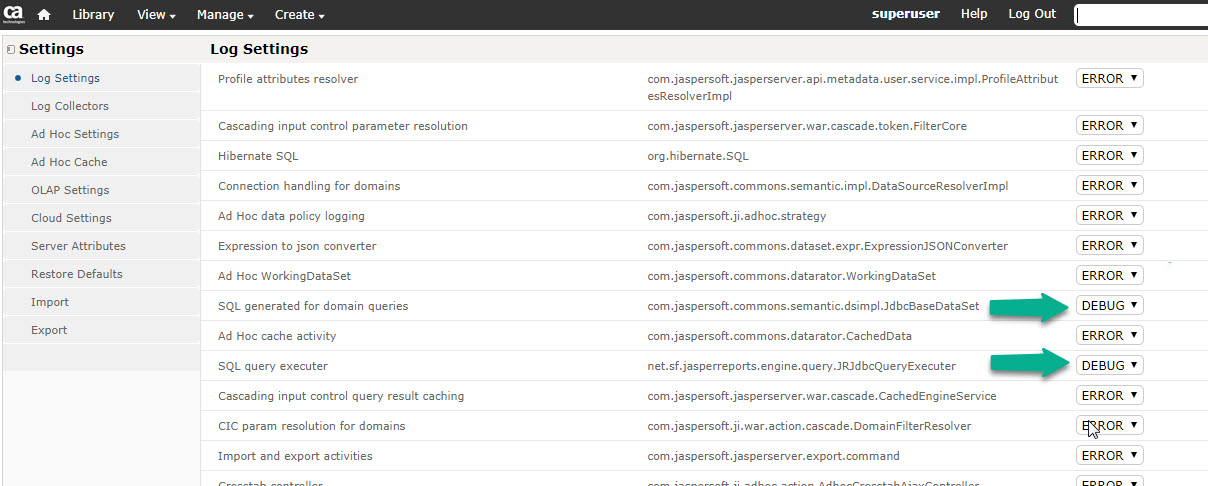Viewport: 1208px width, 486px height.
Task: Open the Hibernate SQL log level dropdown
Action: pos(1109,156)
